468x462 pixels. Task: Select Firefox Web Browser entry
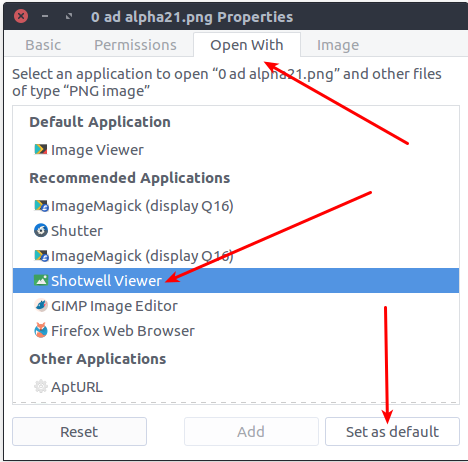point(236,330)
